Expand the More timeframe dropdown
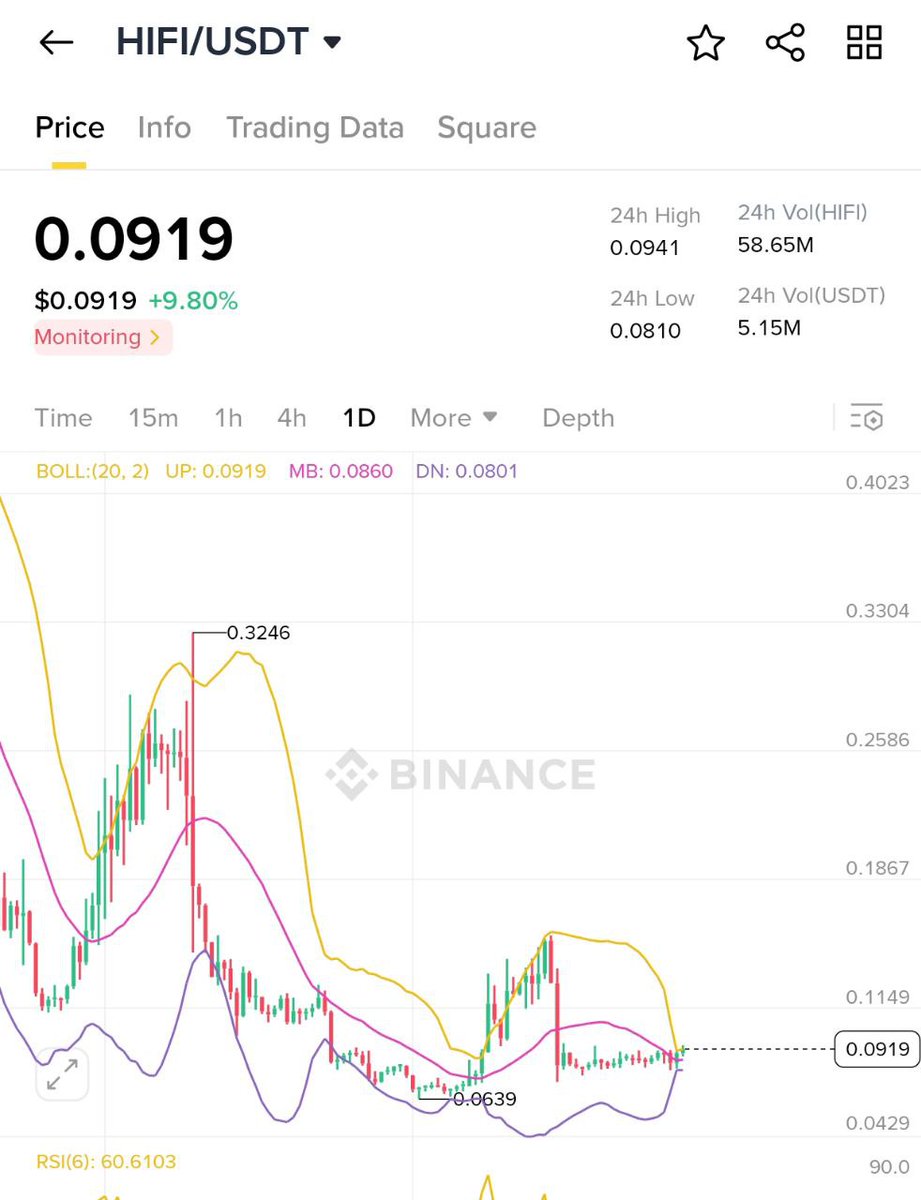The height and width of the screenshot is (1200, 921). 454,418
